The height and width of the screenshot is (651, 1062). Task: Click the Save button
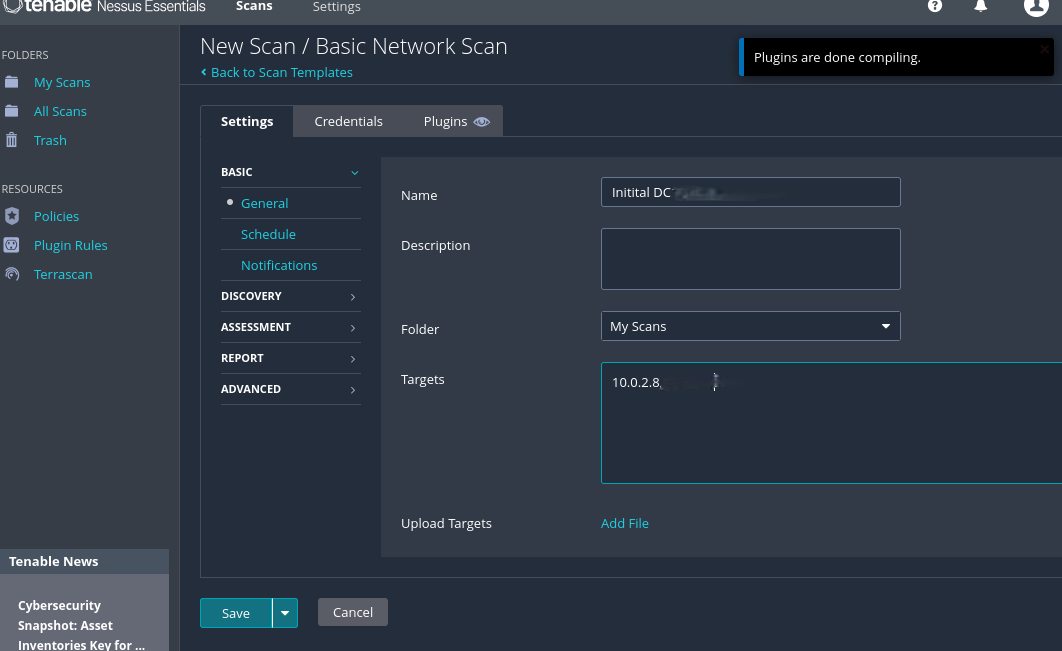[236, 613]
